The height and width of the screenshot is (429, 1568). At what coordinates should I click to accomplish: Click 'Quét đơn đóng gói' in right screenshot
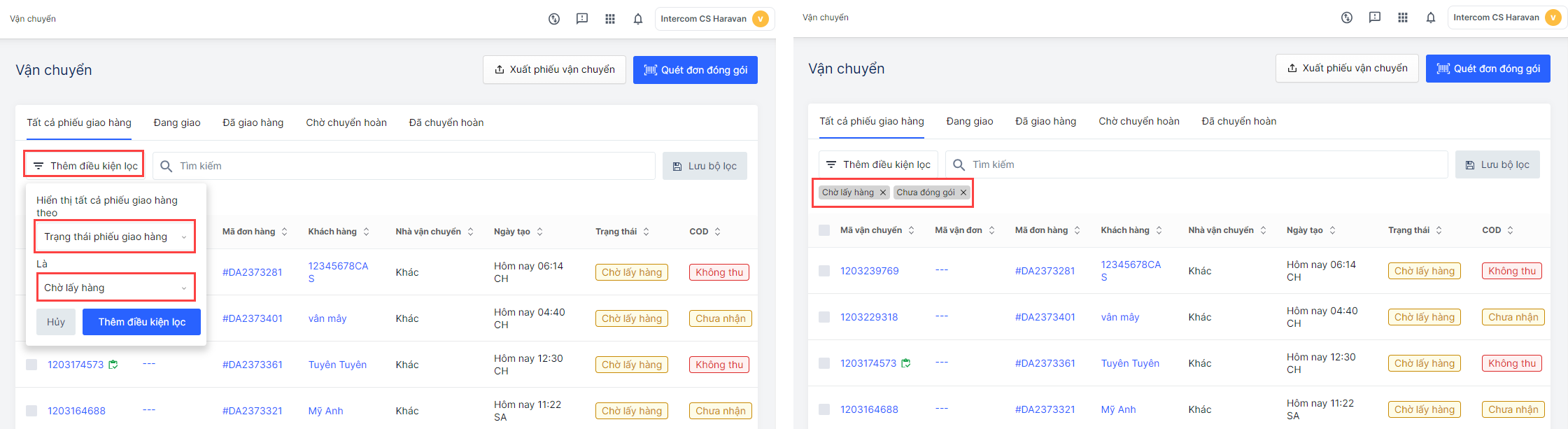pyautogui.click(x=1488, y=69)
